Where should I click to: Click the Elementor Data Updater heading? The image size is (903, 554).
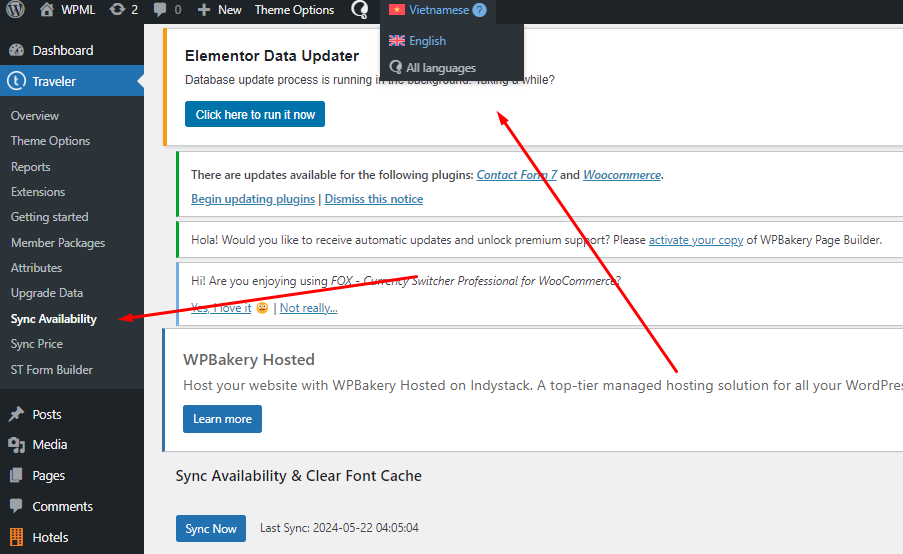tap(272, 56)
